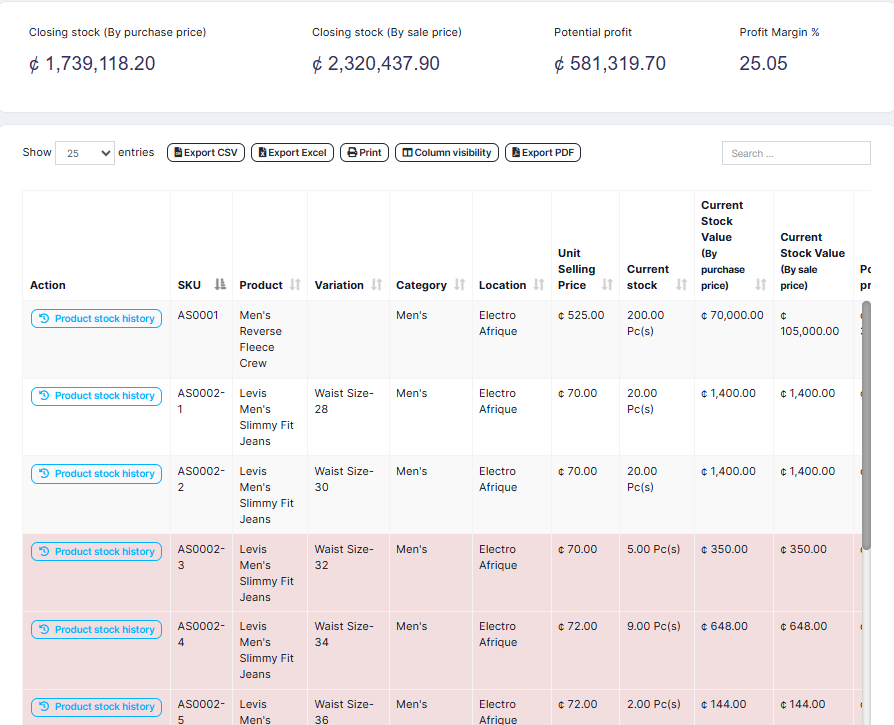Select the potential profit value ₵ 581,319.70
The width and height of the screenshot is (894, 725).
click(610, 63)
